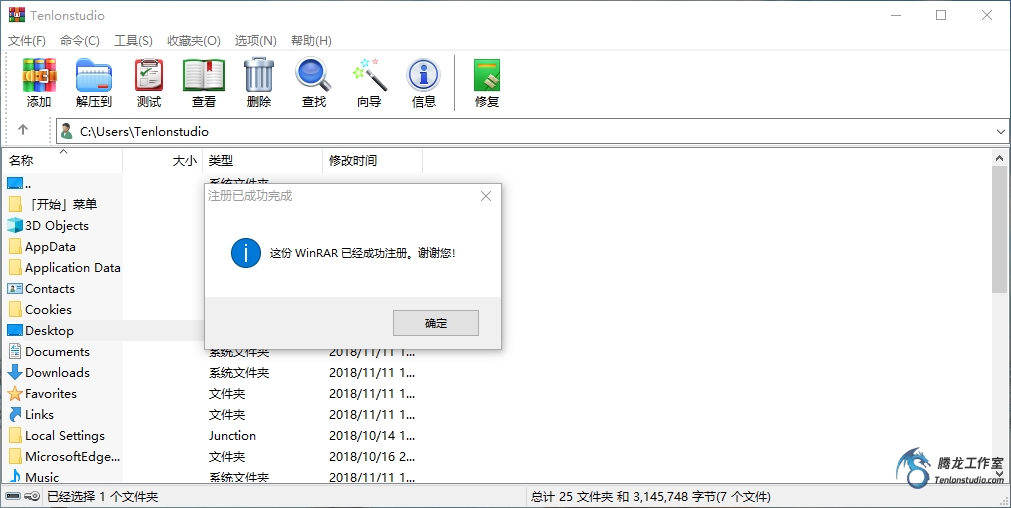Sort by the 大小 column header
The height and width of the screenshot is (508, 1011).
pos(162,161)
